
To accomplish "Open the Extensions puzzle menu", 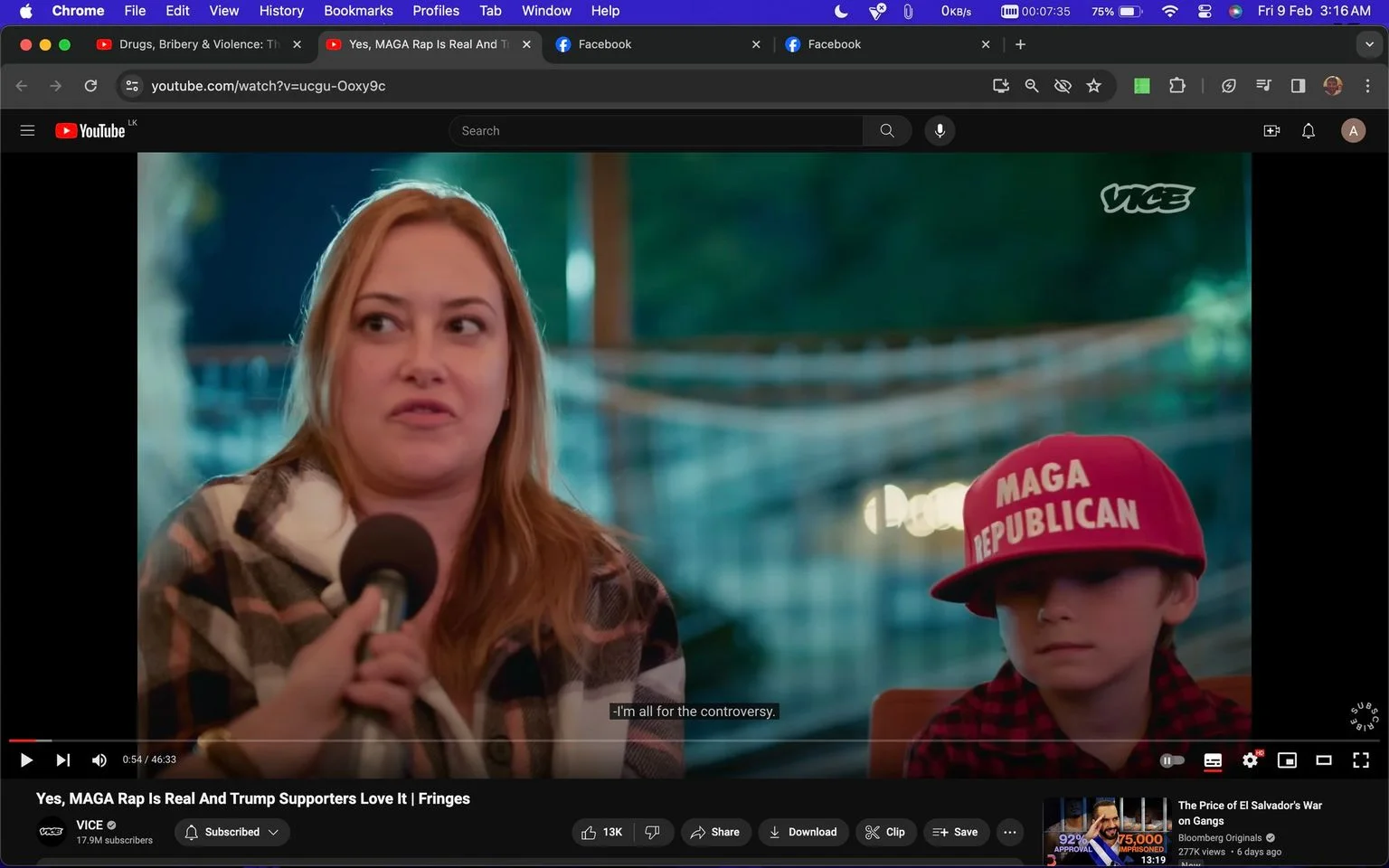I will tap(1176, 86).
